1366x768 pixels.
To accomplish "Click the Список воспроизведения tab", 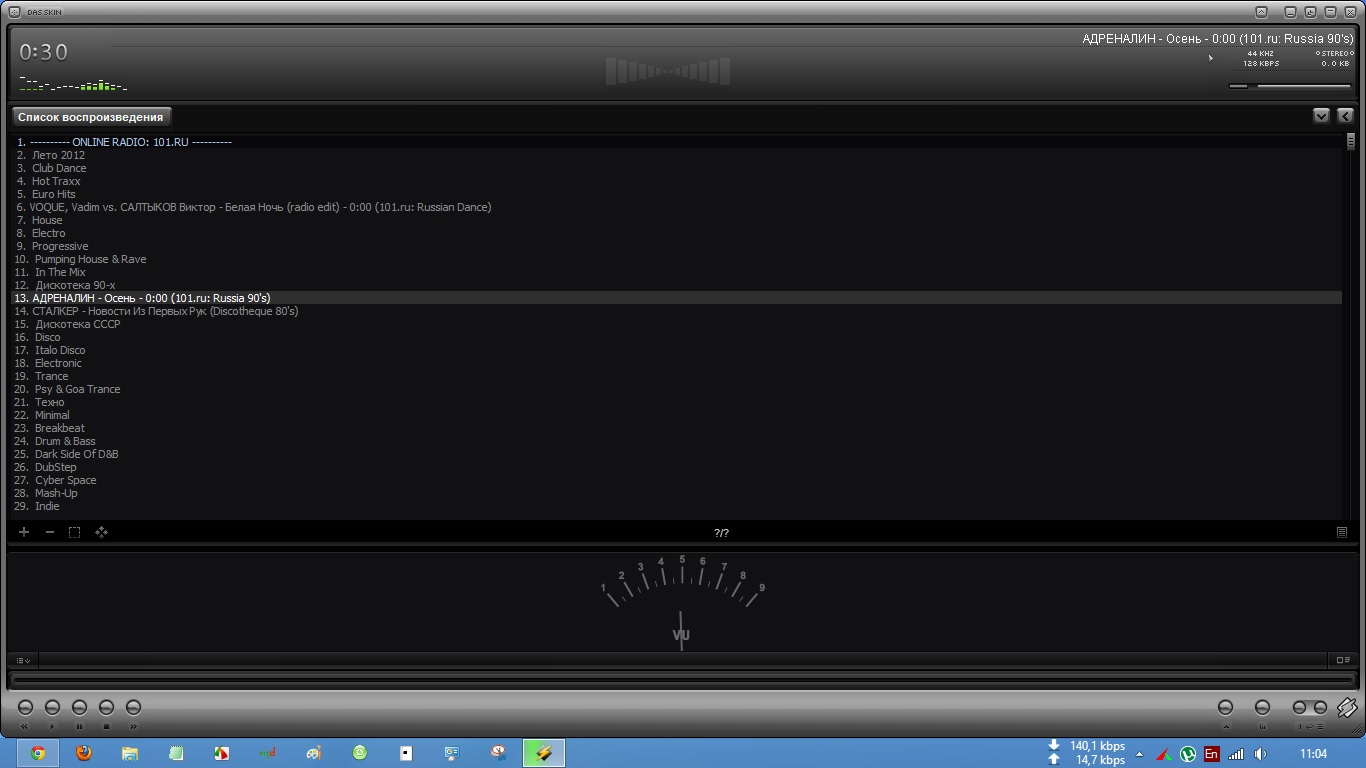I will (x=90, y=117).
